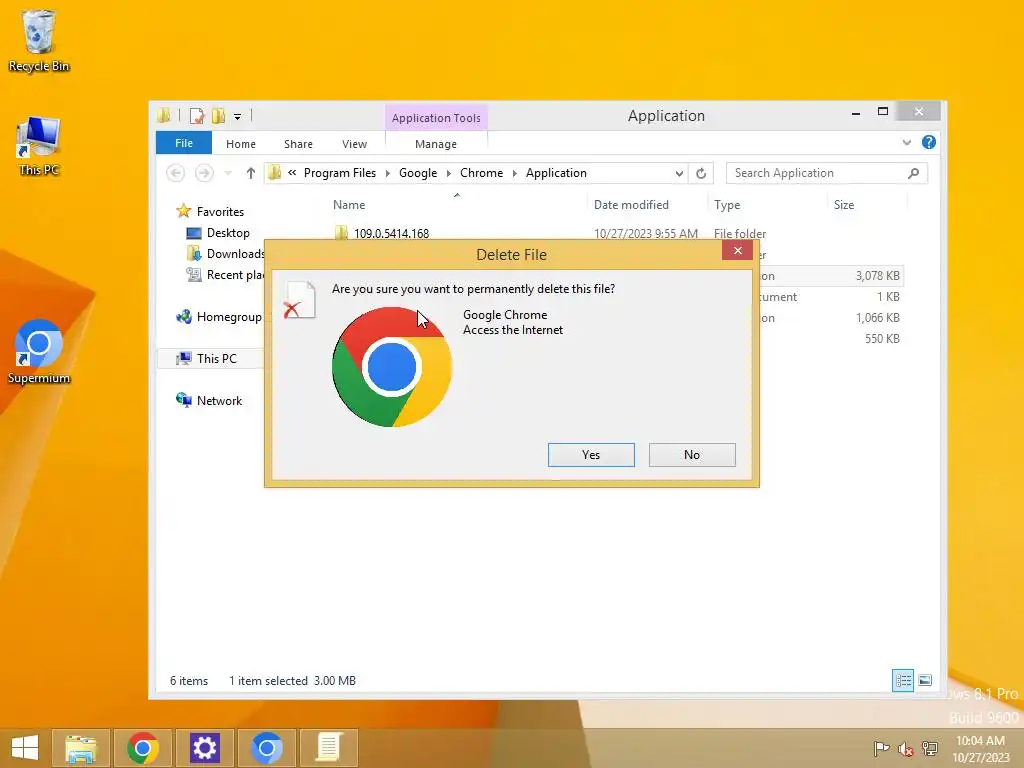This screenshot has height=768, width=1024.
Task: Open Explorer help icon
Action: pyautogui.click(x=928, y=142)
